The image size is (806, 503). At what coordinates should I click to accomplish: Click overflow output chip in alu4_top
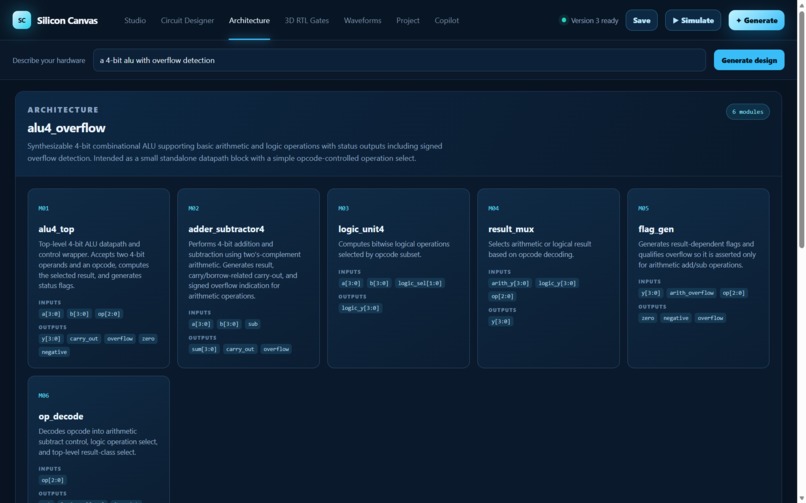[x=120, y=339]
